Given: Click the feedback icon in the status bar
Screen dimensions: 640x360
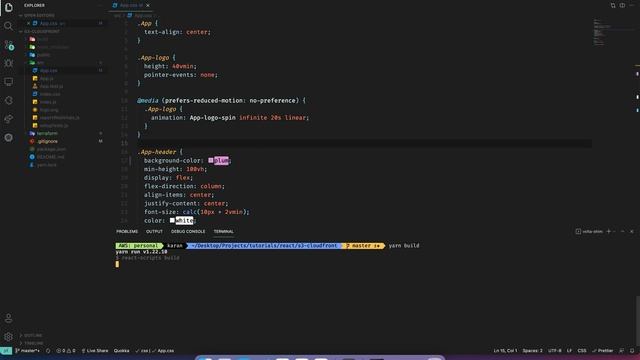Looking at the screenshot, I should coord(621,351).
